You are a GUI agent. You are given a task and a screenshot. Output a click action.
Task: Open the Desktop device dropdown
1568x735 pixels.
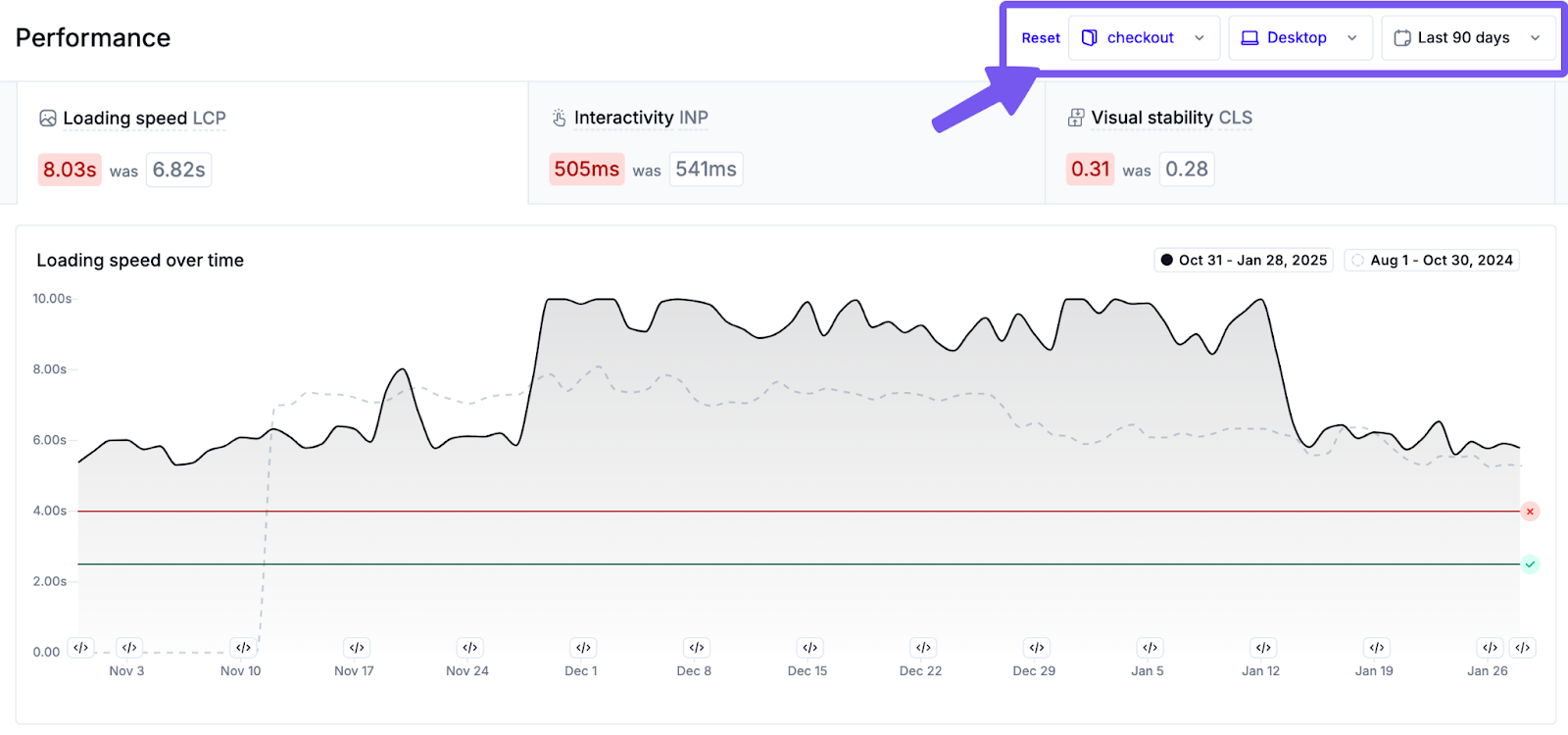(x=1299, y=38)
